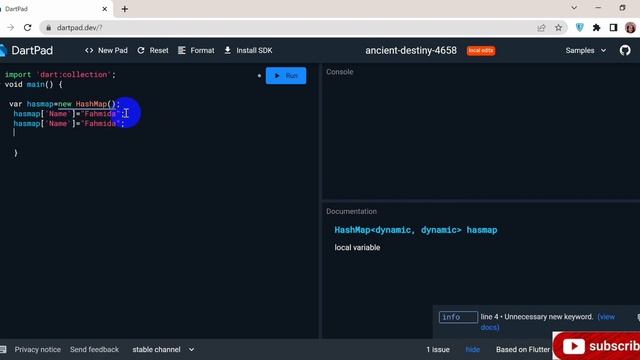Place cursor on import dart:collection line

[60, 75]
